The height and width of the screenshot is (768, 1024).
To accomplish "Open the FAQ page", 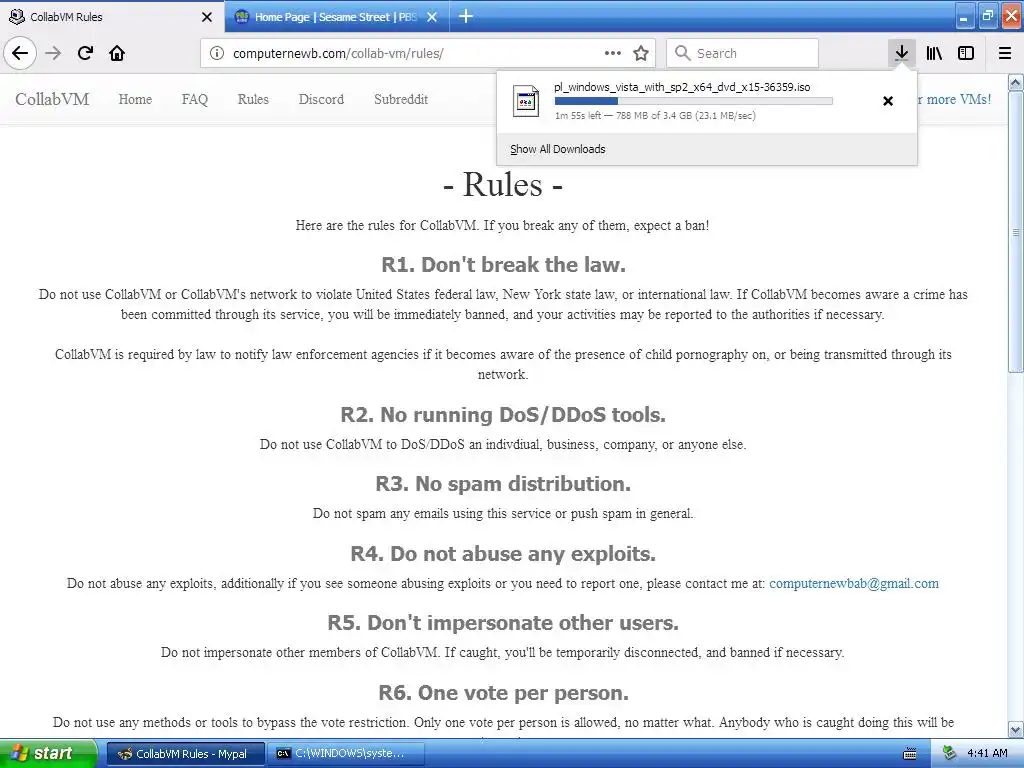I will tap(195, 99).
